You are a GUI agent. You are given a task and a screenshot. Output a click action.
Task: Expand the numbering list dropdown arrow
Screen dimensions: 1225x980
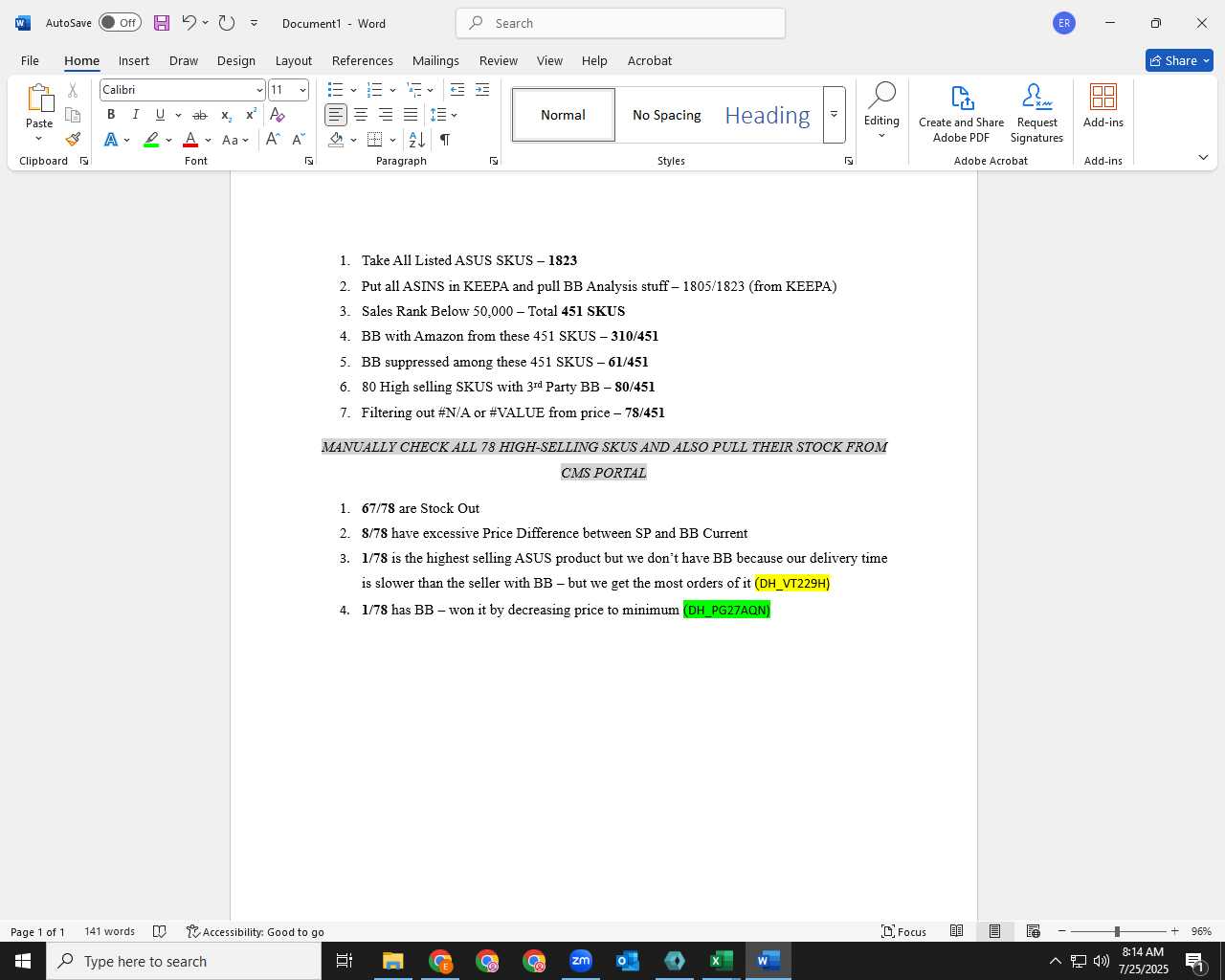tap(392, 90)
